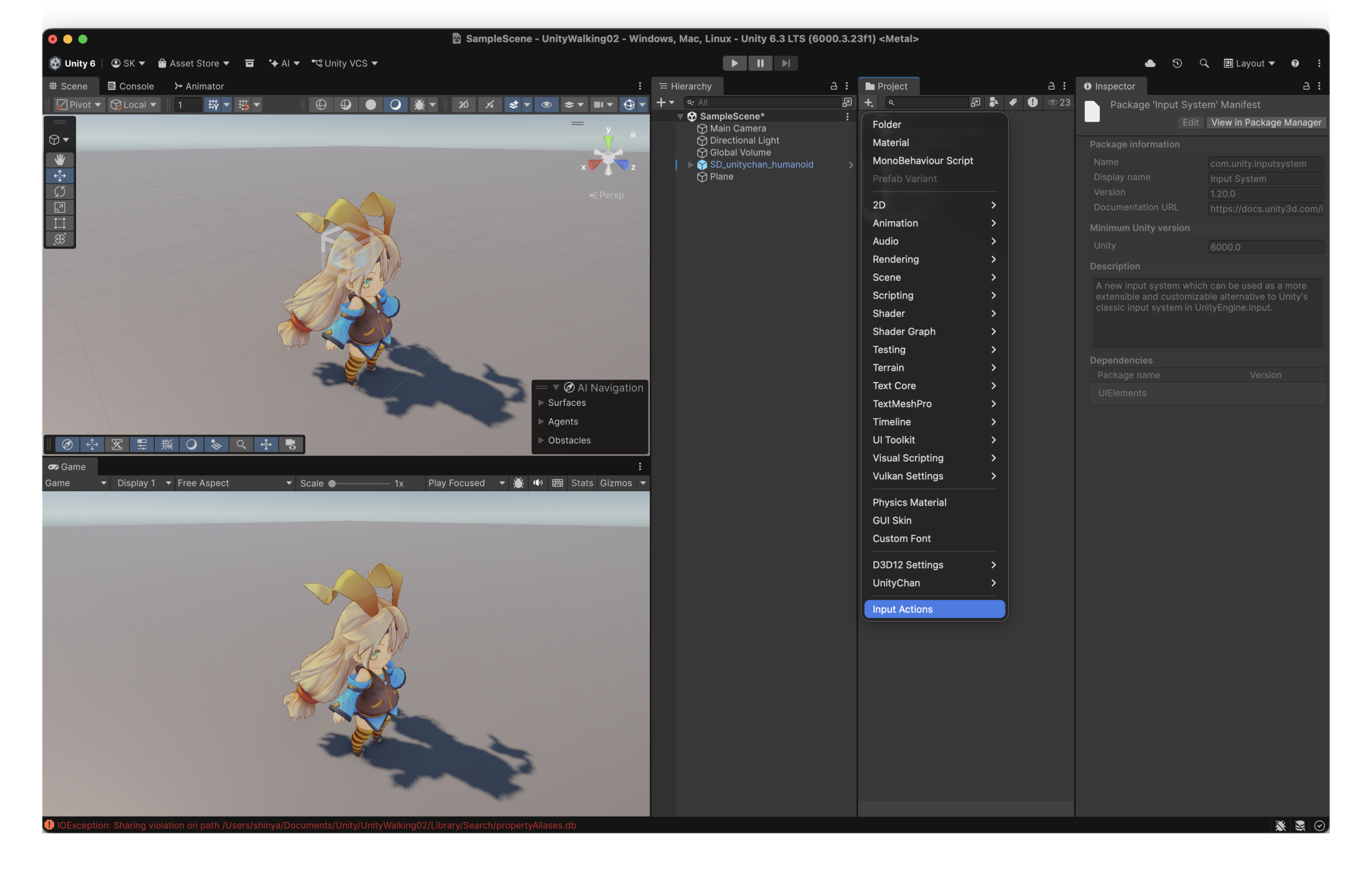Toggle grid snapping button
The width and height of the screenshot is (1372, 889).
coord(243,105)
